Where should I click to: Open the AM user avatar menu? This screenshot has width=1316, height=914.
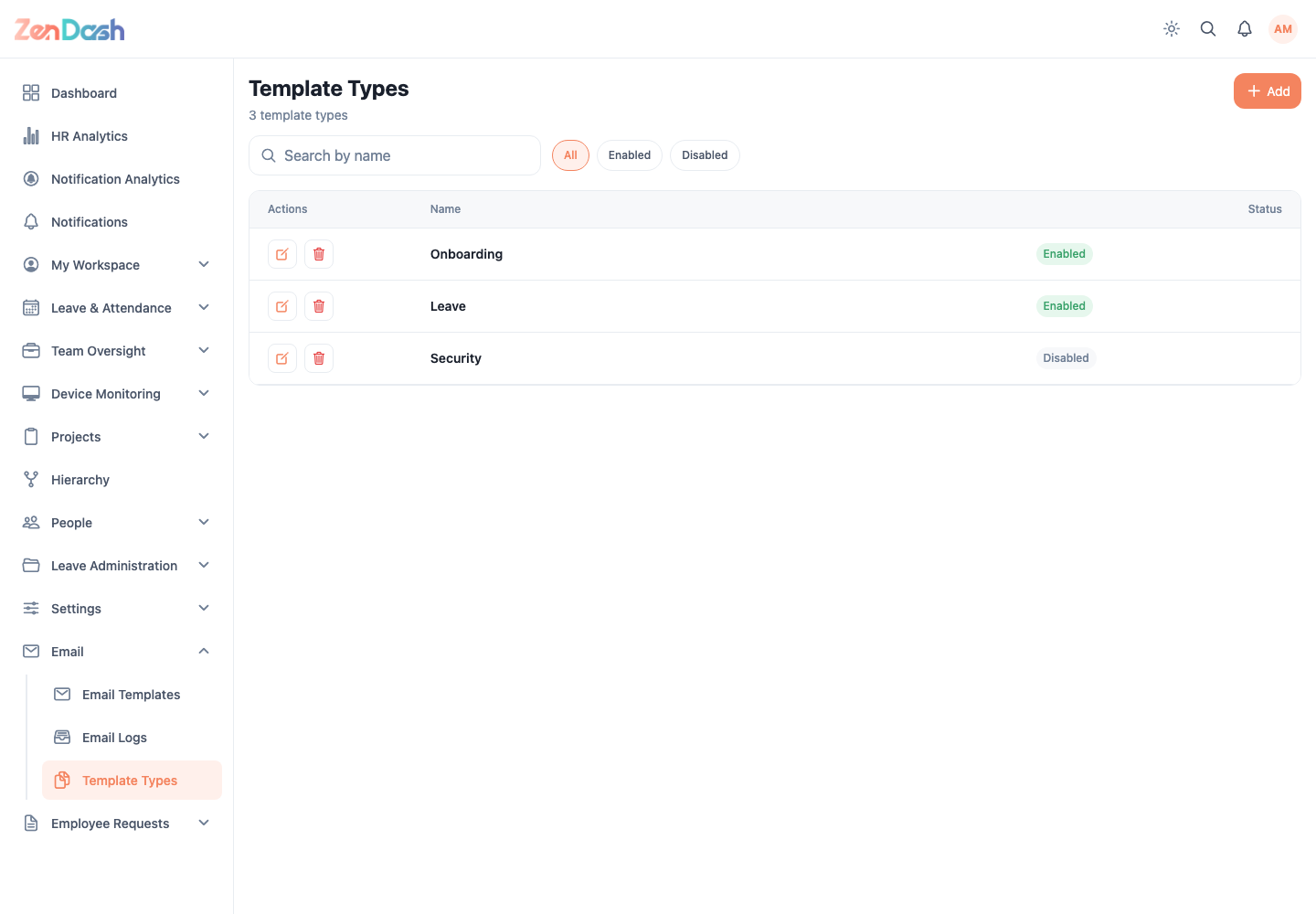1283,29
